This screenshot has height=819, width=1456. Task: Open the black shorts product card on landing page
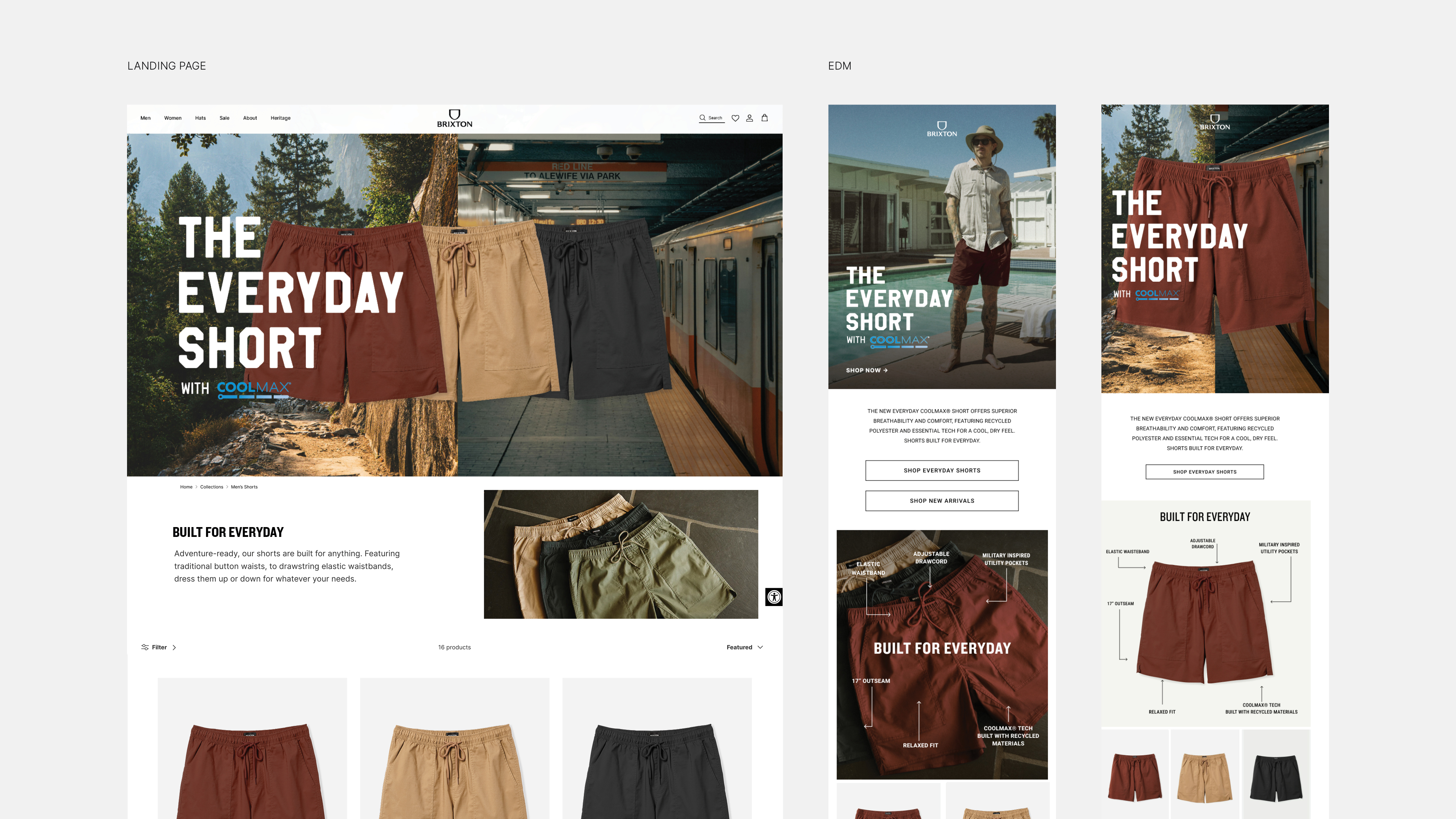pos(657,748)
